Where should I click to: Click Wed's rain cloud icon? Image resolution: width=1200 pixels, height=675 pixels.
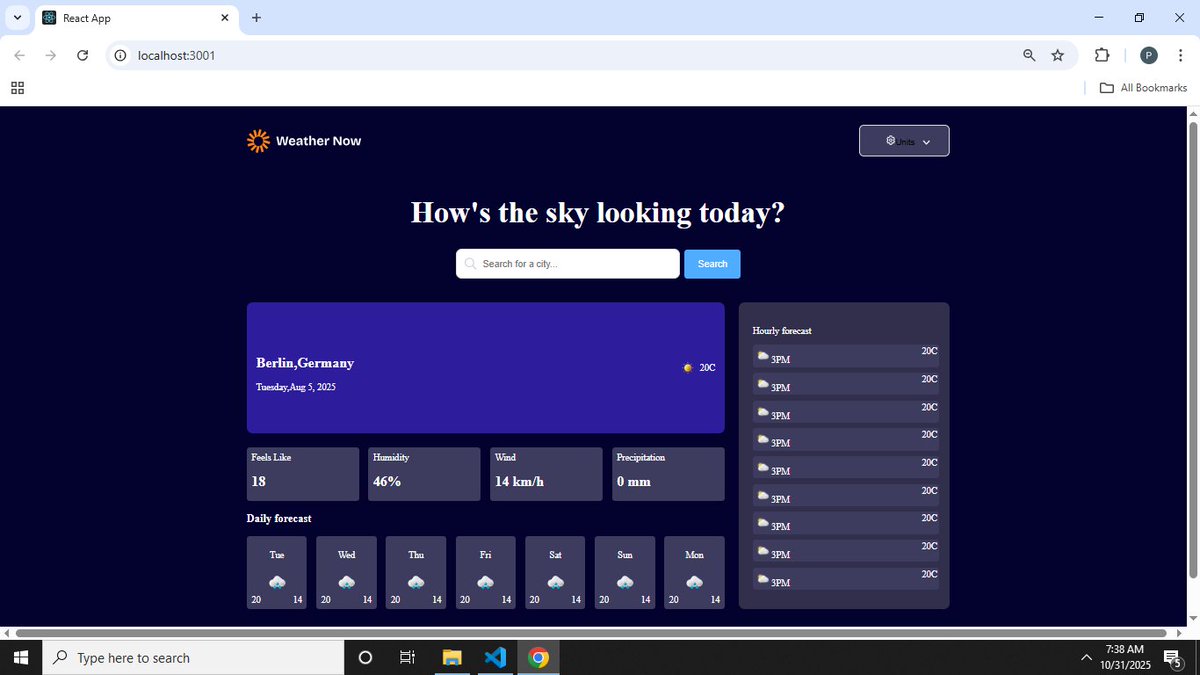(x=347, y=582)
